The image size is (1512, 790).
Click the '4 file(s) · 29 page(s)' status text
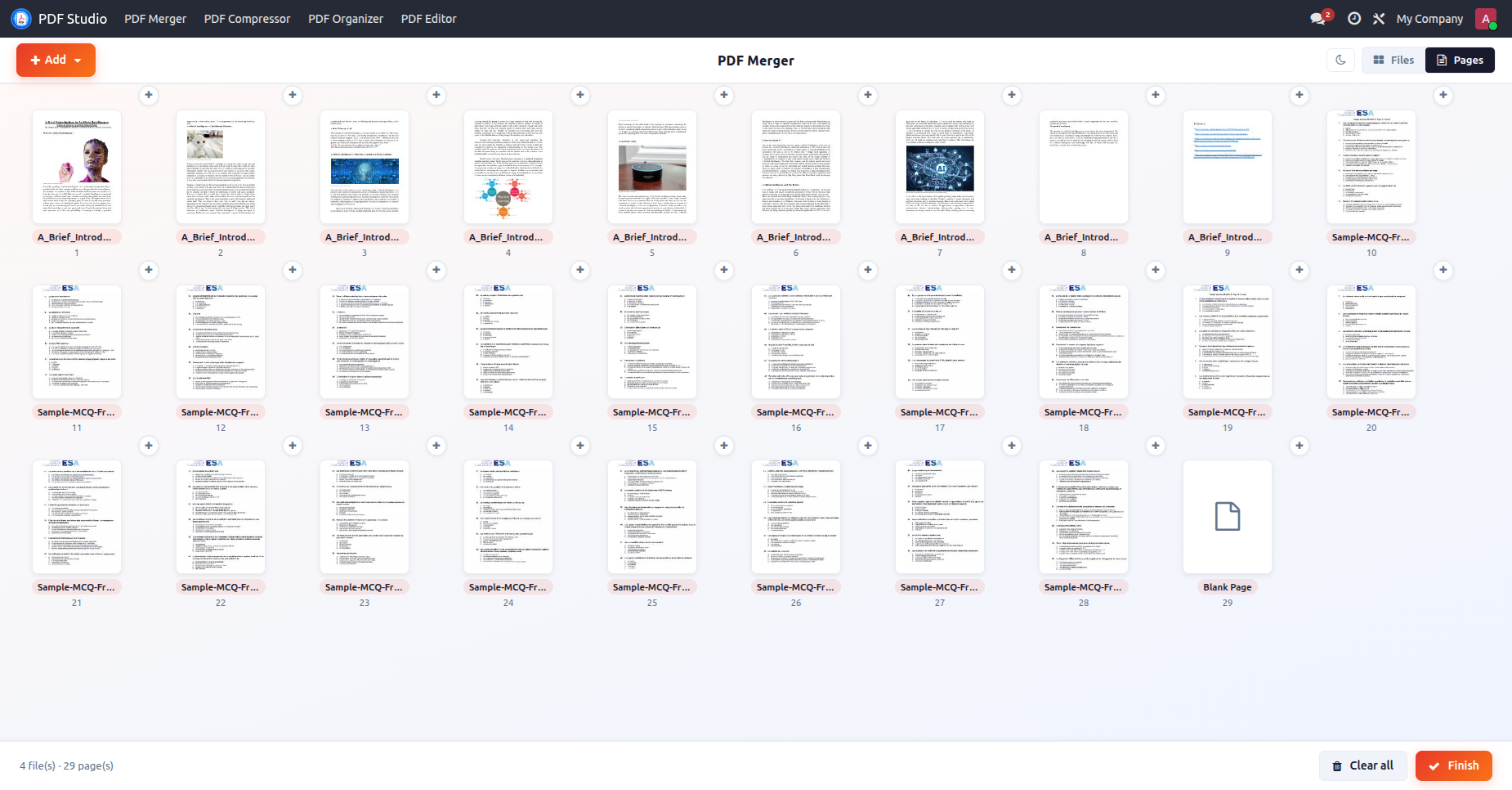pyautogui.click(x=66, y=765)
